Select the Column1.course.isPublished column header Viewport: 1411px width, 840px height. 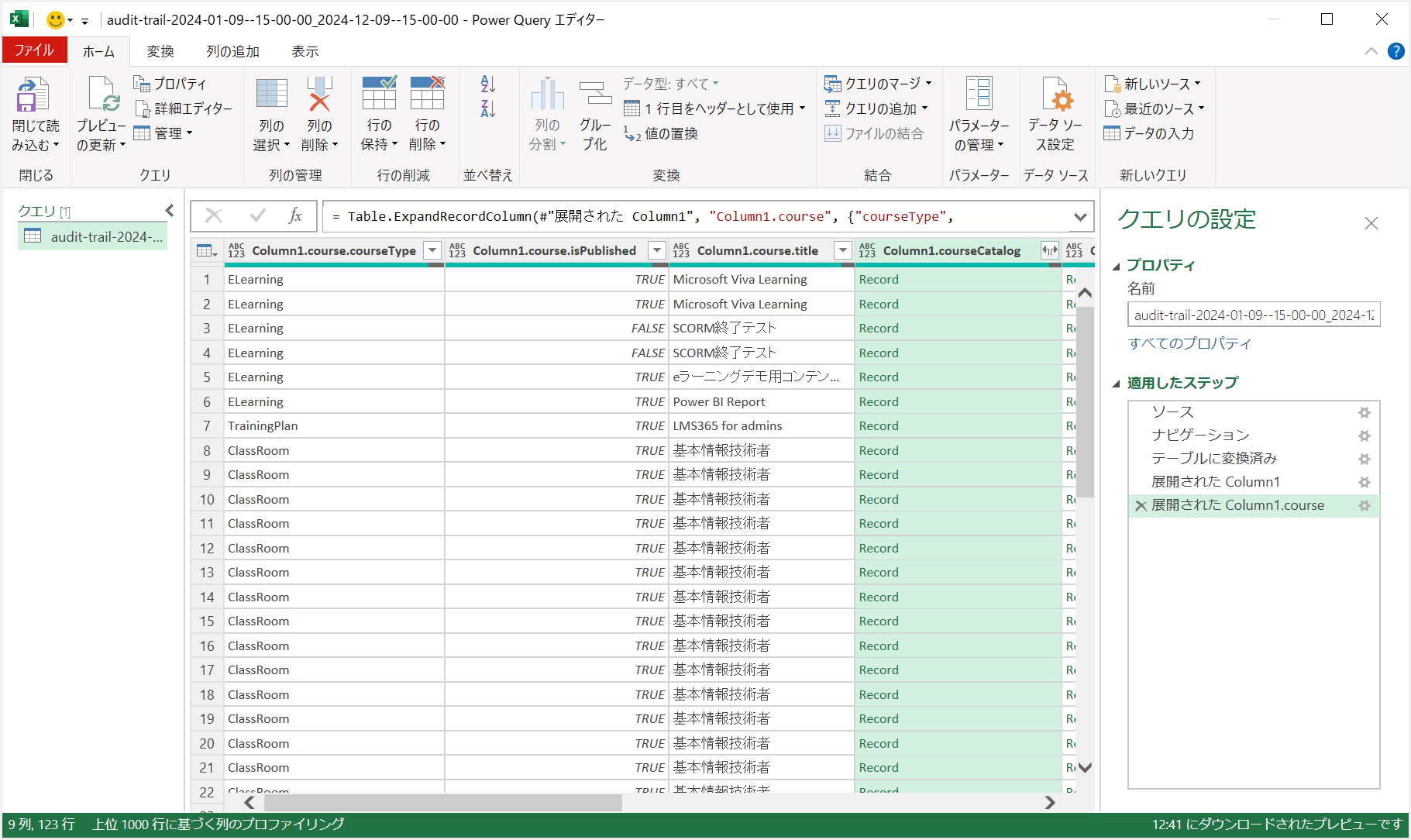tap(554, 250)
